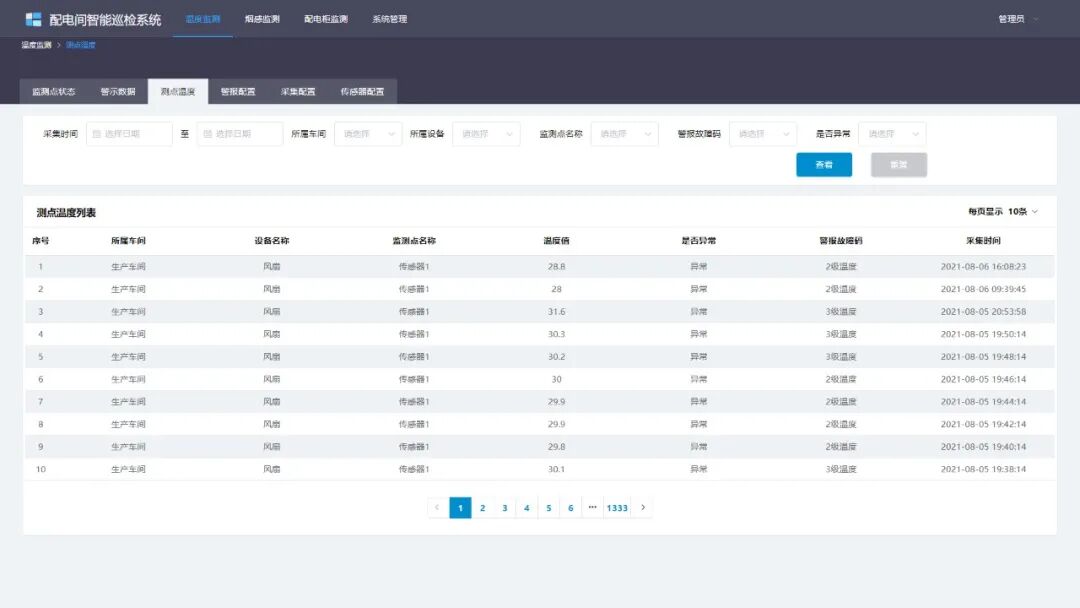Image resolution: width=1080 pixels, height=608 pixels.
Task: Open the 系统管理 top menu
Action: [x=390, y=19]
